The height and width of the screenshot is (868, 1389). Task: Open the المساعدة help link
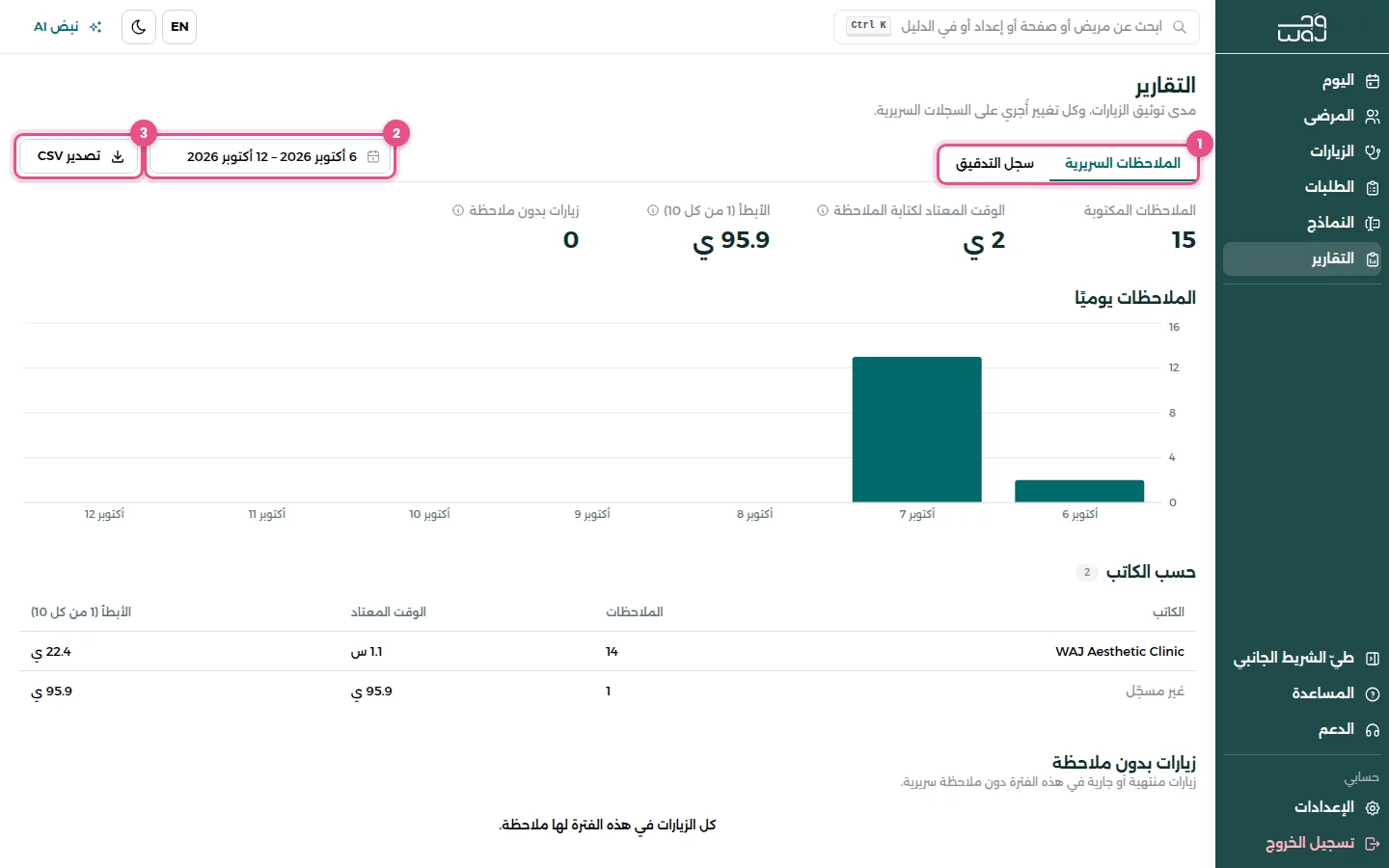(1302, 694)
